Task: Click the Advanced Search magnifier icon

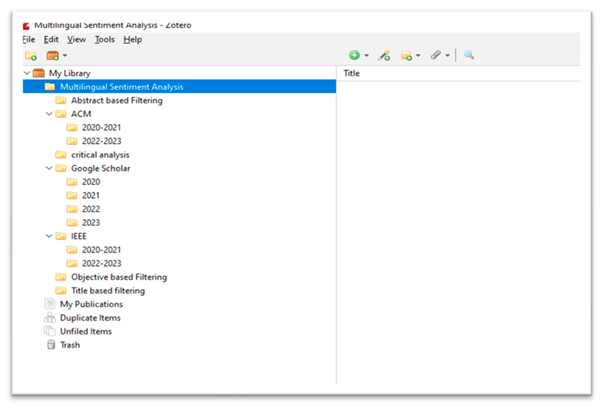Action: (x=468, y=56)
